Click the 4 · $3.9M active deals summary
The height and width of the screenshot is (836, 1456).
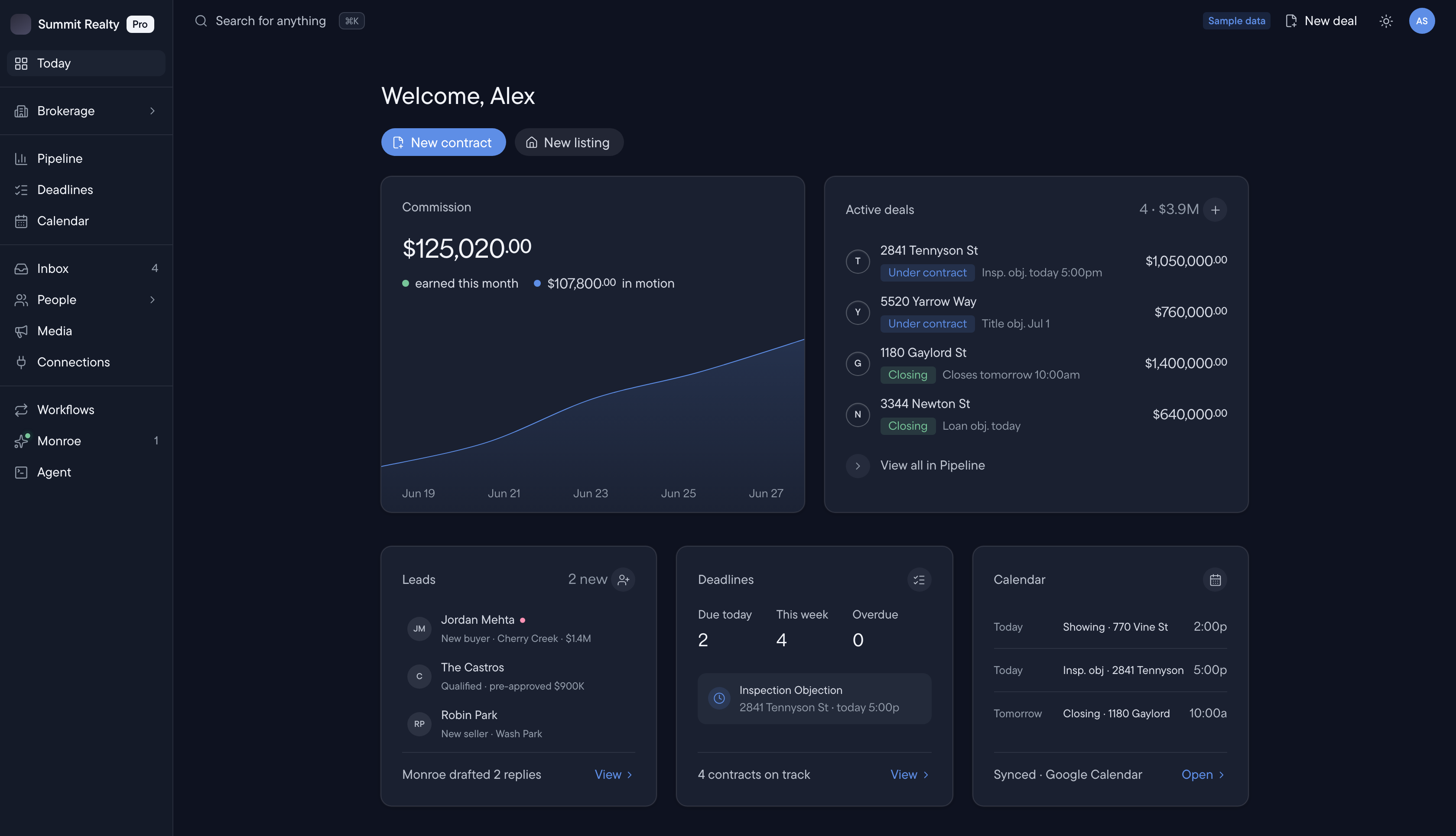[x=1169, y=209]
